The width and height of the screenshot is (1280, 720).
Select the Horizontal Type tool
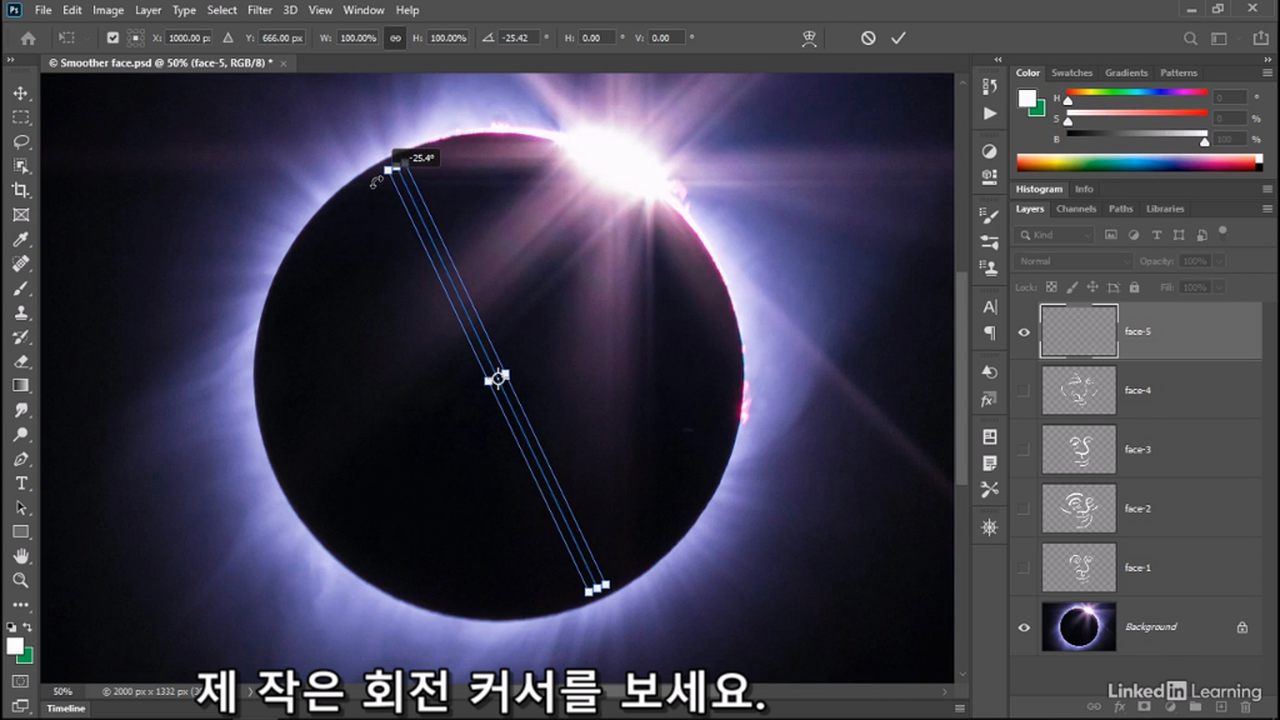pyautogui.click(x=20, y=483)
